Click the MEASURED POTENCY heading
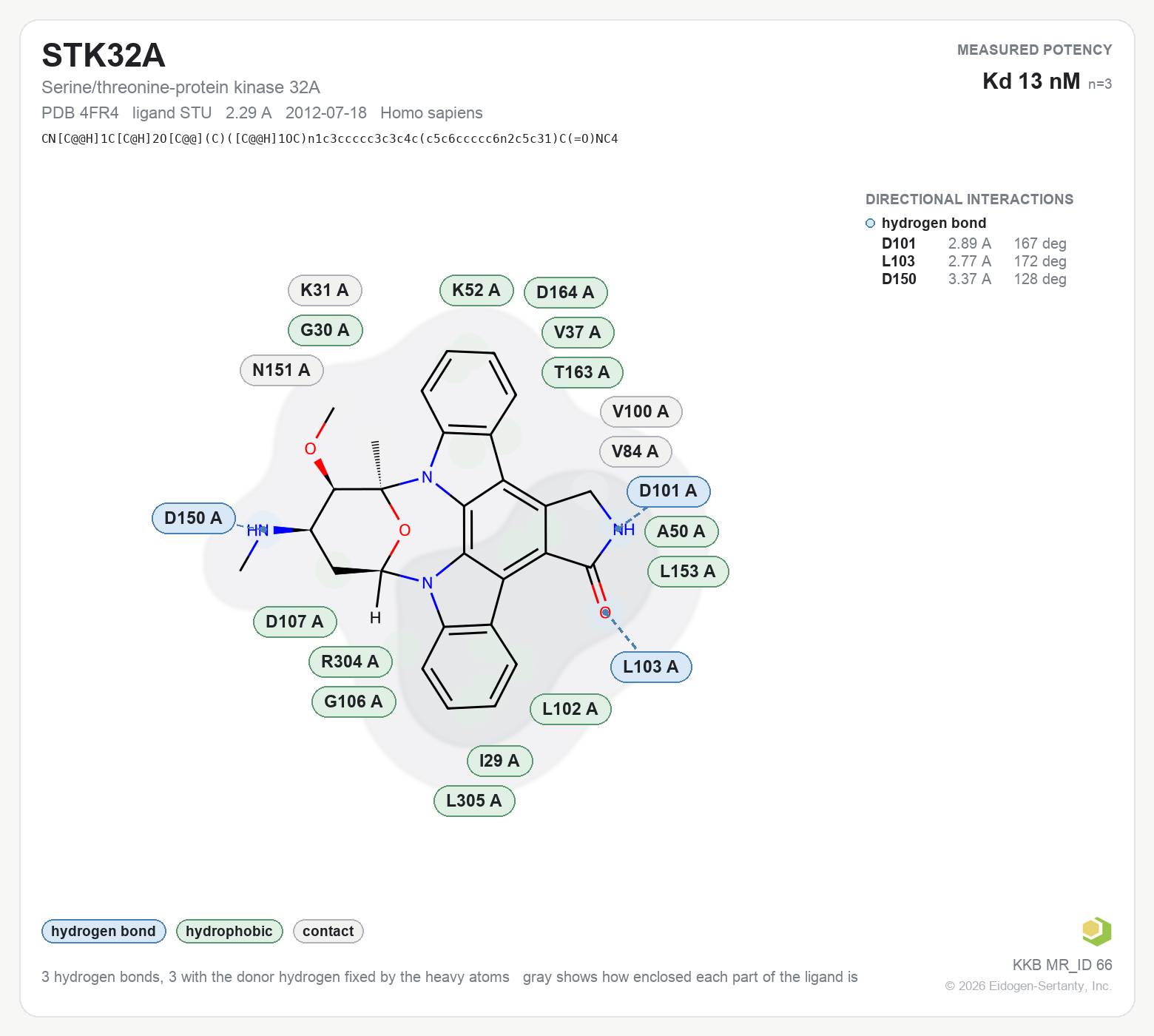The image size is (1154, 1036). pyautogui.click(x=1035, y=50)
